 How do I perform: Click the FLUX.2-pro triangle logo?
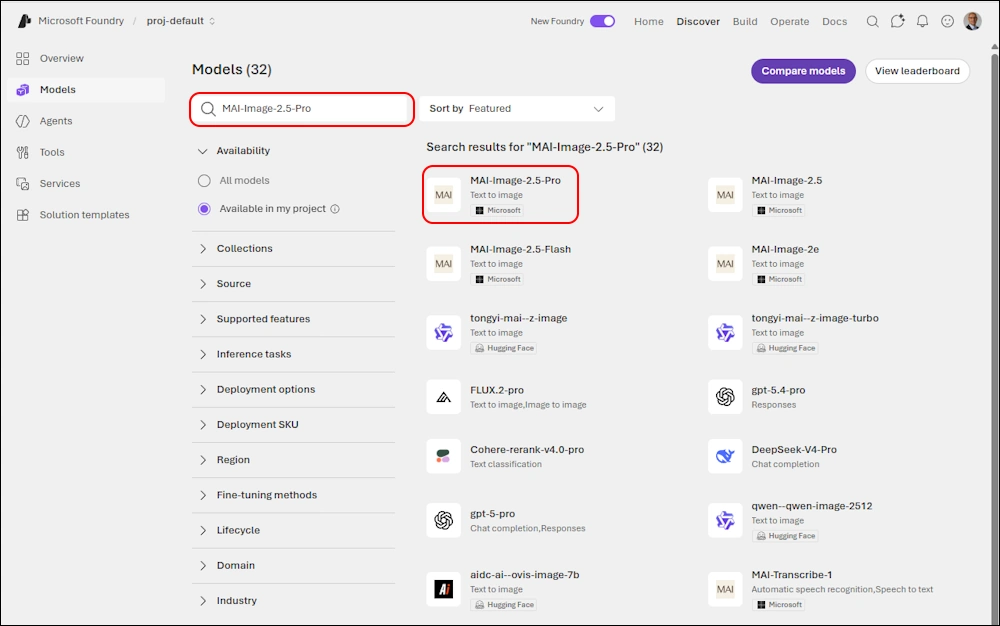(443, 397)
